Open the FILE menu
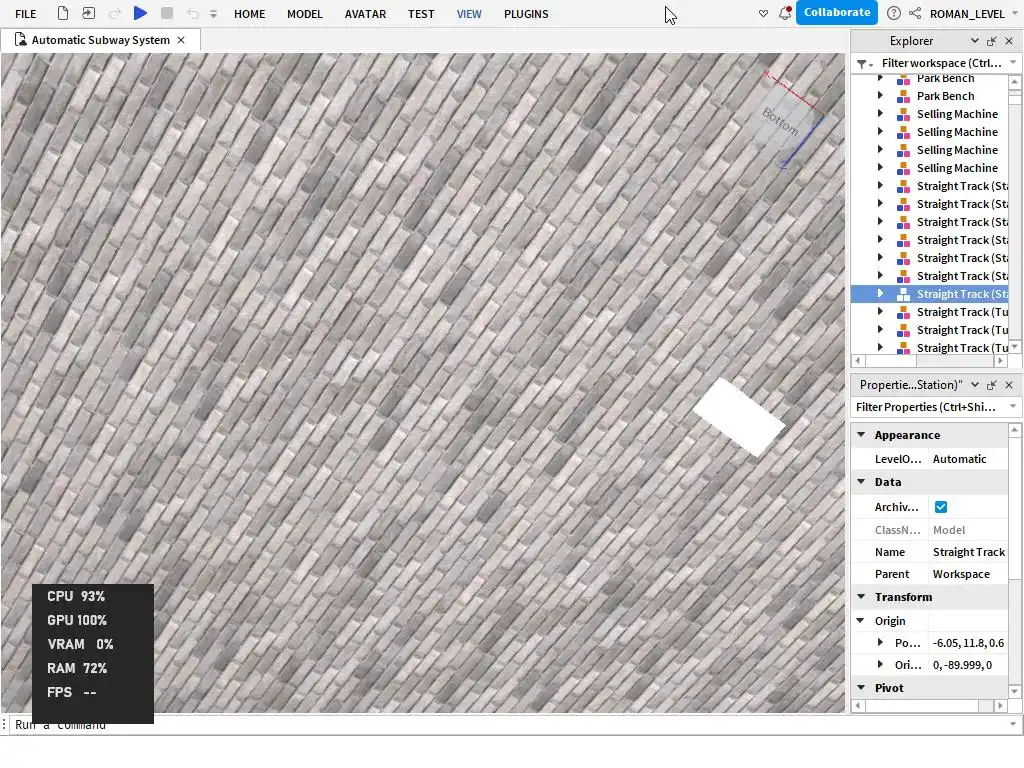Viewport: 1024px width, 768px height. point(25,14)
